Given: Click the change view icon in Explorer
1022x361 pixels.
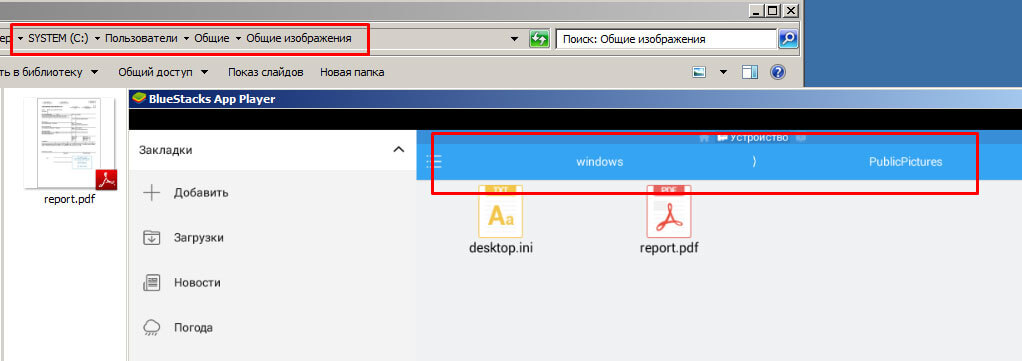Looking at the screenshot, I should pos(700,72).
